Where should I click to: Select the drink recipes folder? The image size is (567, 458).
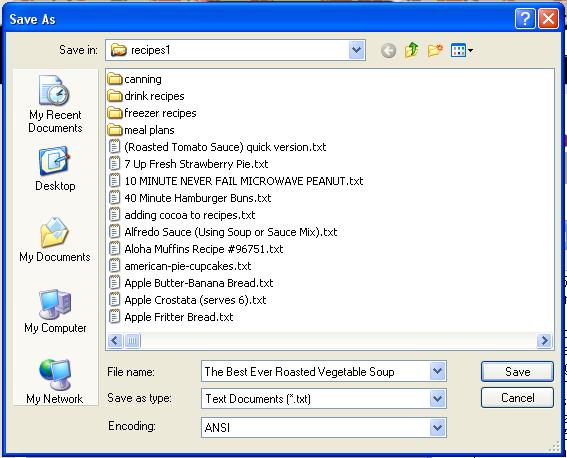(146, 96)
